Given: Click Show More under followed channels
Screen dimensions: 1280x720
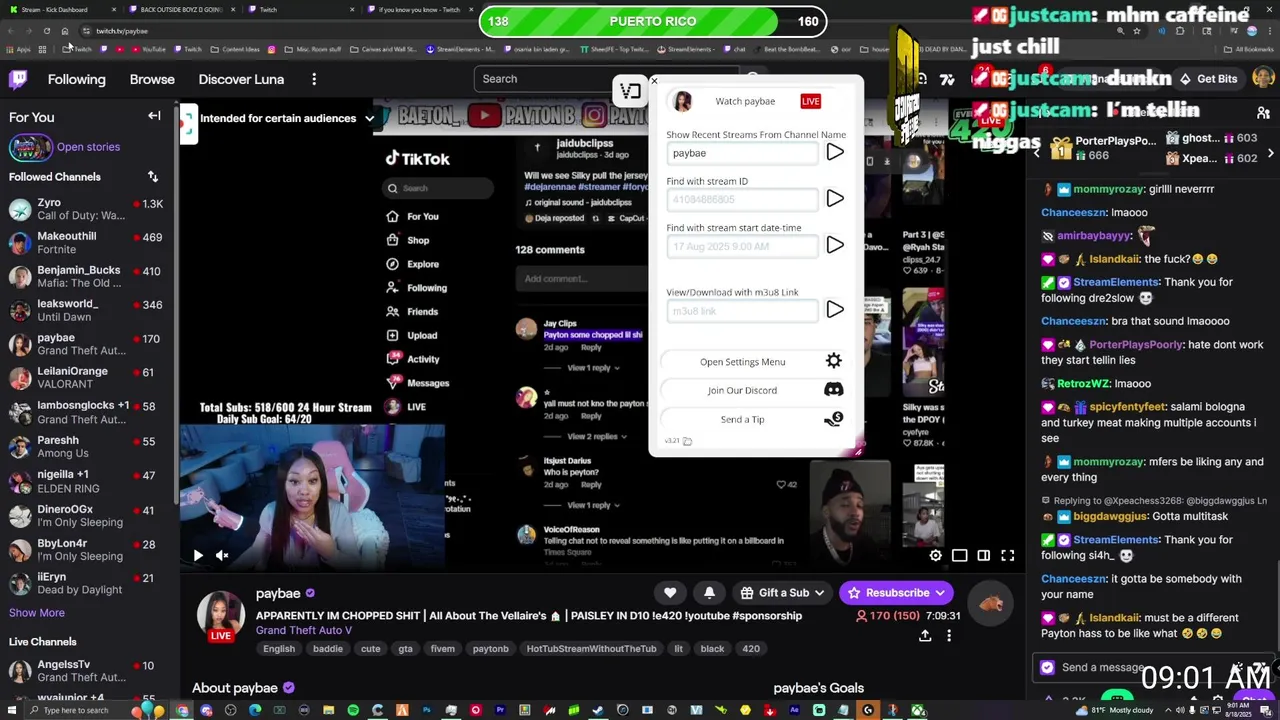Looking at the screenshot, I should point(37,613).
